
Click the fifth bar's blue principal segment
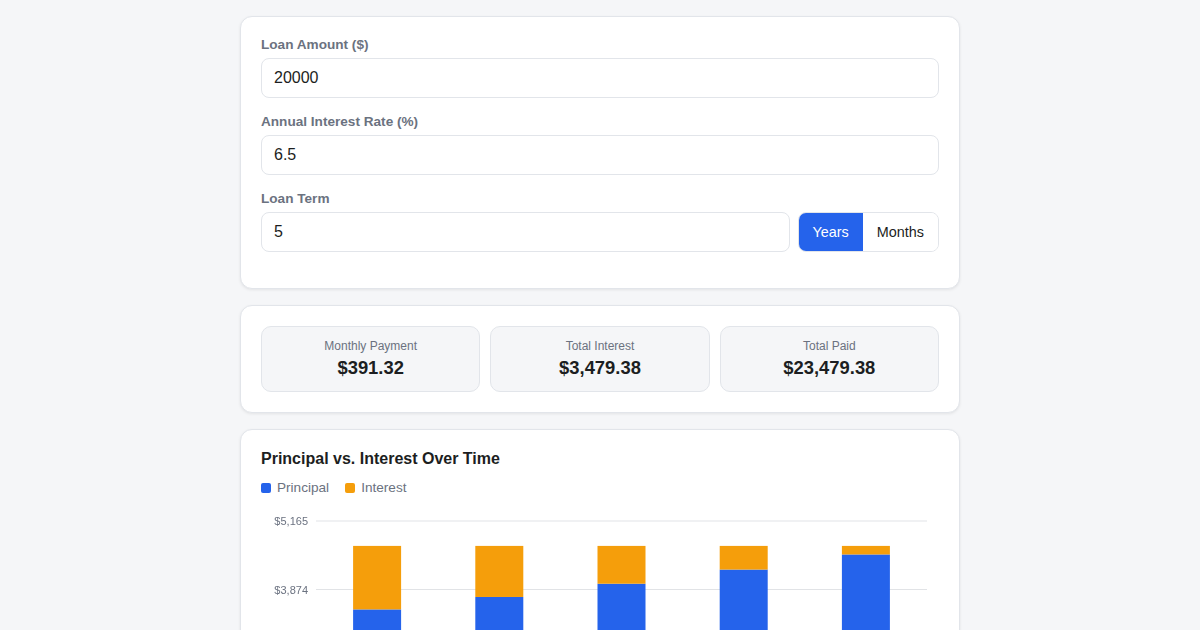[866, 592]
